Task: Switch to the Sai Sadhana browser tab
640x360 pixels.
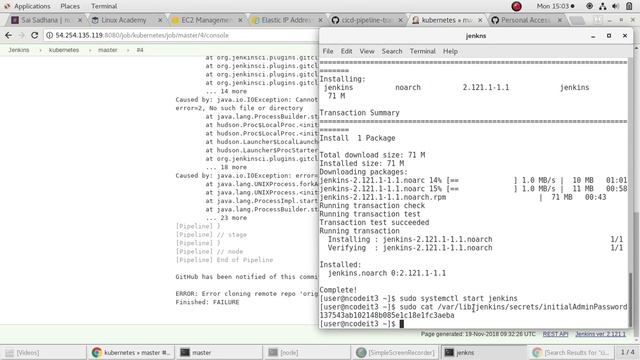Action: click(x=46, y=20)
